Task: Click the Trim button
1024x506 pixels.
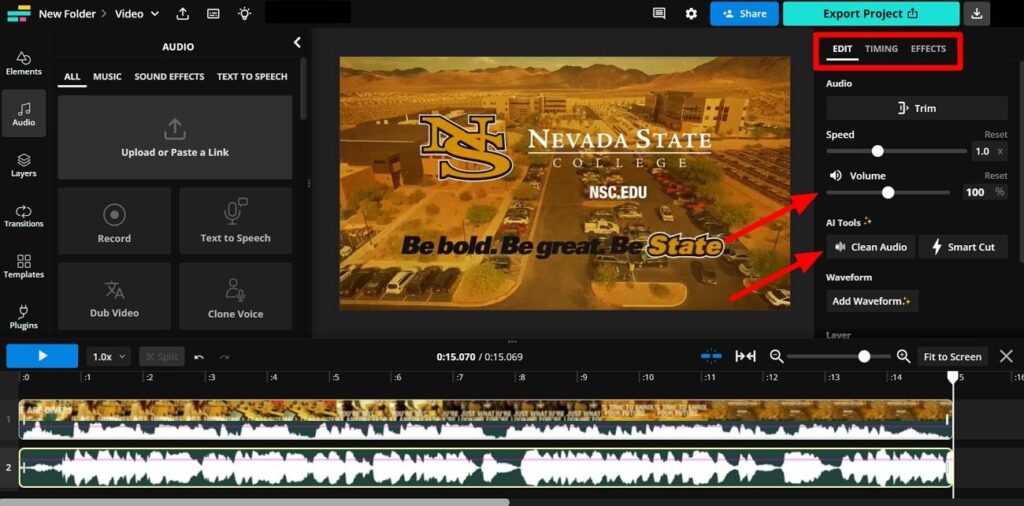Action: pos(917,108)
